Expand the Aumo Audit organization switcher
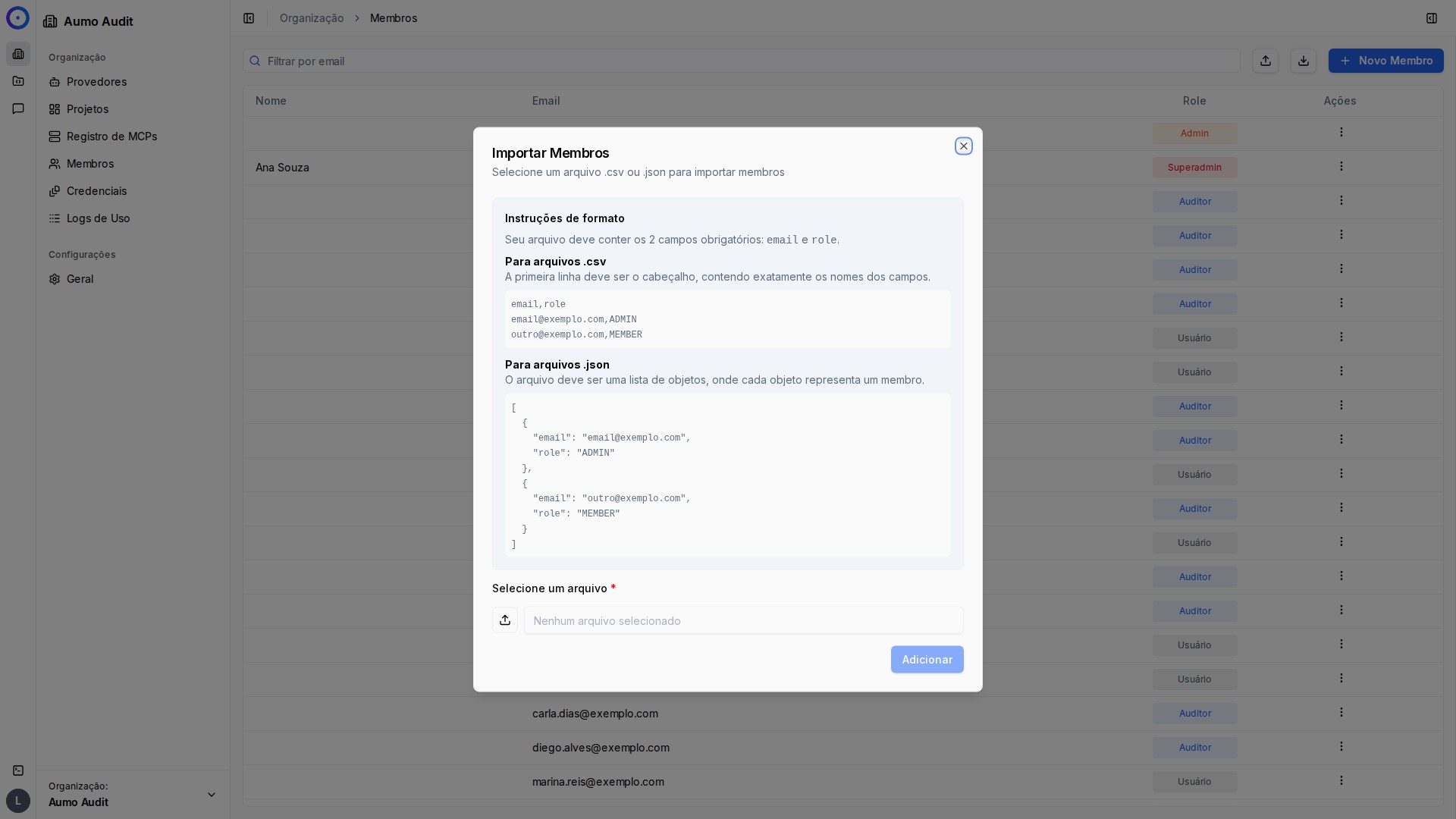Viewport: 1456px width, 819px height. pos(133,795)
